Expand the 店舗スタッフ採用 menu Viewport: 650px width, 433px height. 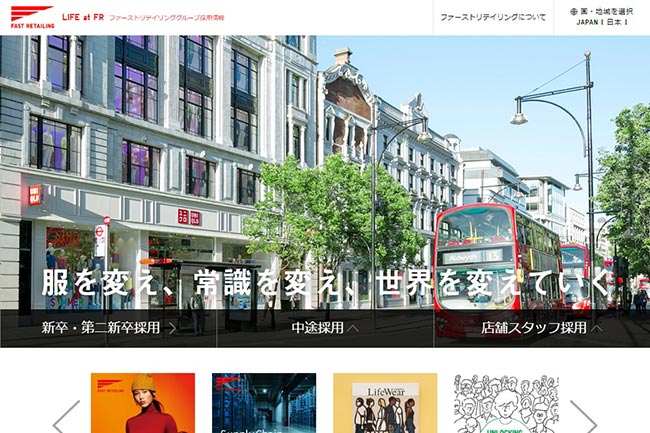click(541, 327)
